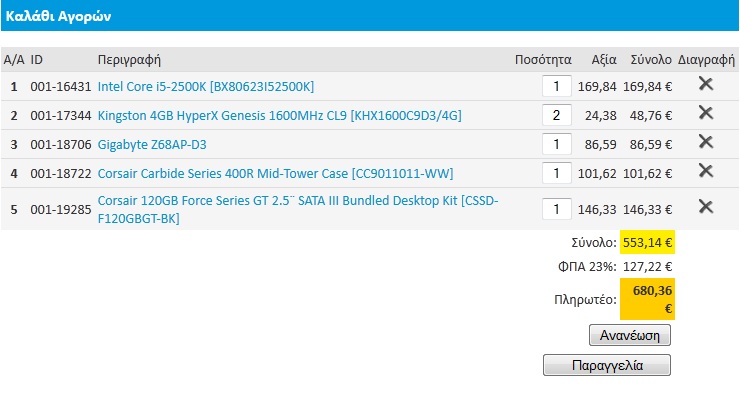Open Intel Core i5-2500K product link
The image size is (740, 397).
[x=206, y=86]
